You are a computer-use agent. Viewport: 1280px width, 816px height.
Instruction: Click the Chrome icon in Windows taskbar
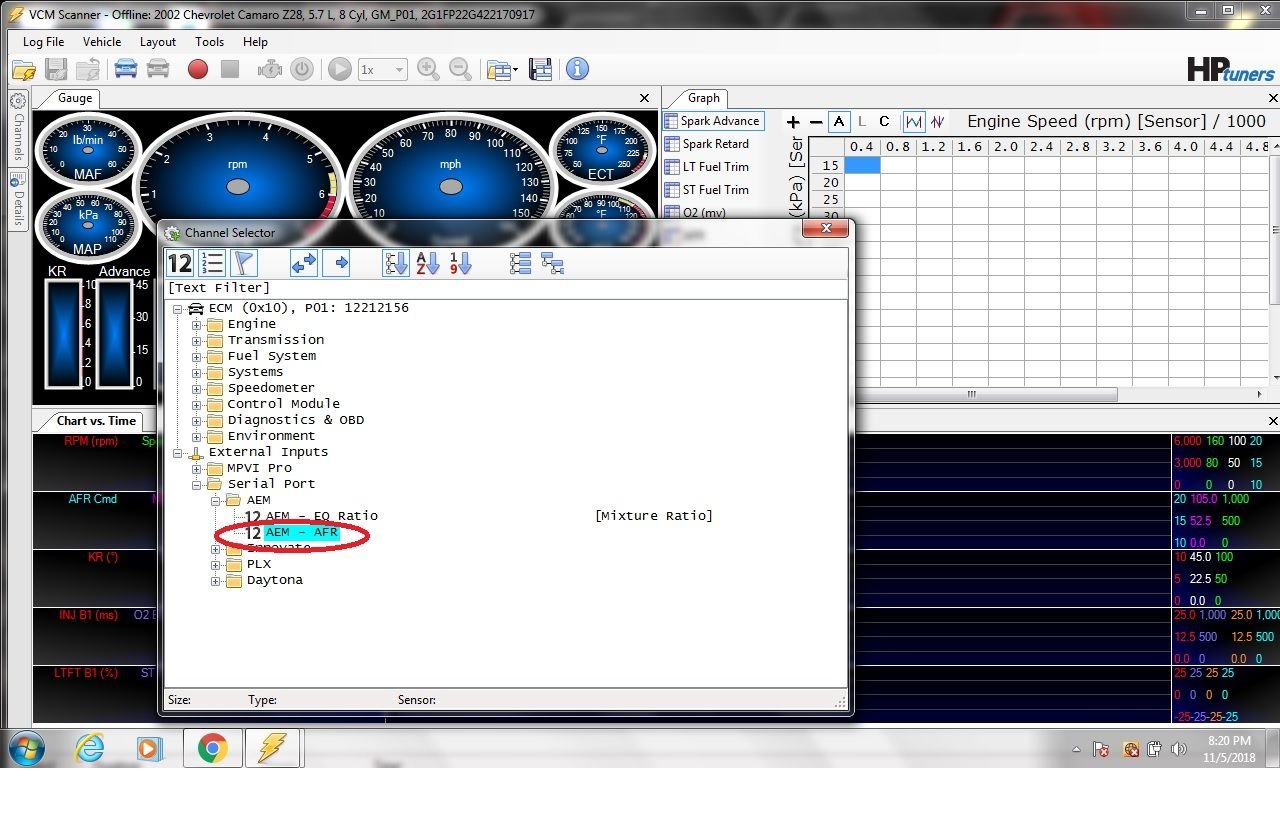212,748
